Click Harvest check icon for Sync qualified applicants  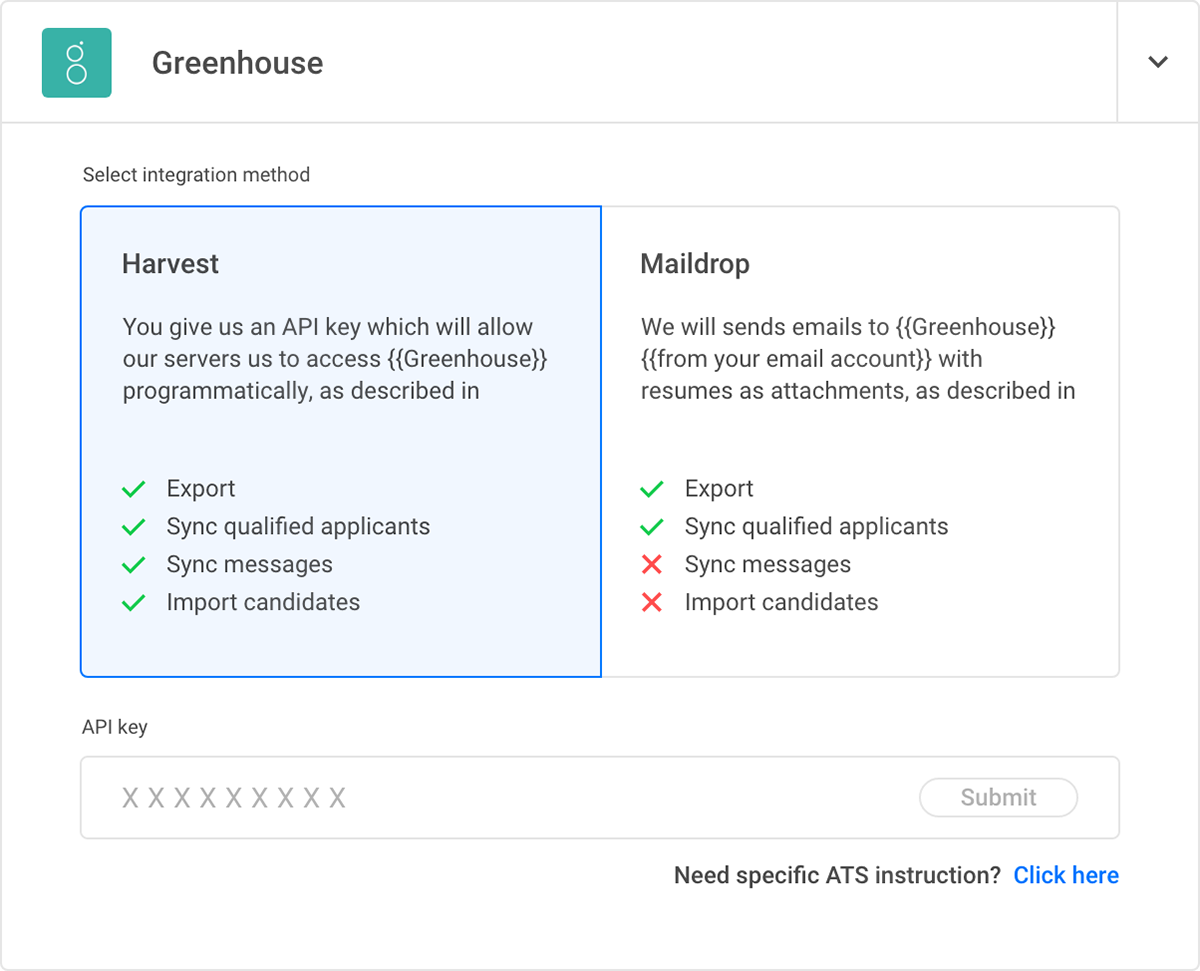pyautogui.click(x=134, y=527)
